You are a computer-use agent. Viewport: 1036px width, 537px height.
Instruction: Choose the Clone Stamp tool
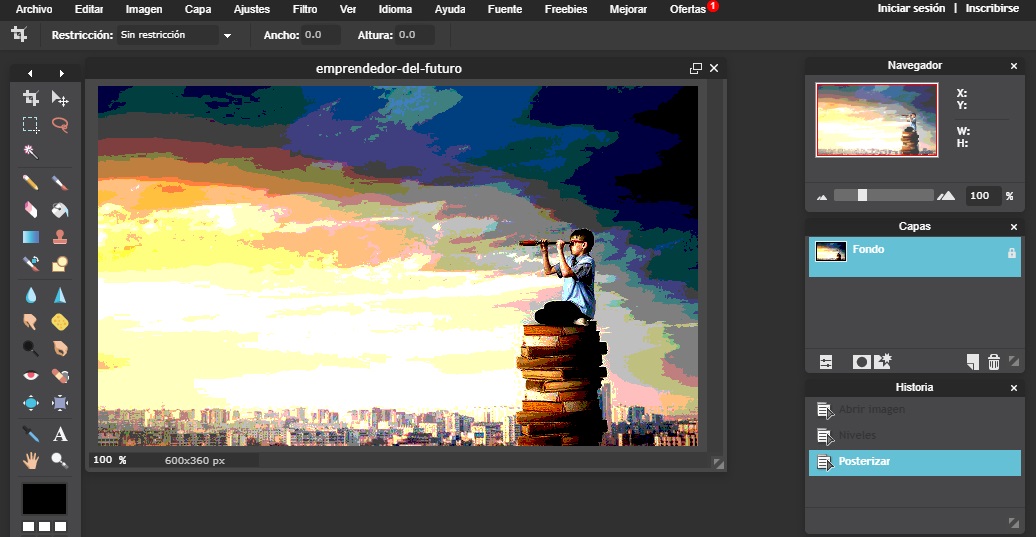(60, 237)
